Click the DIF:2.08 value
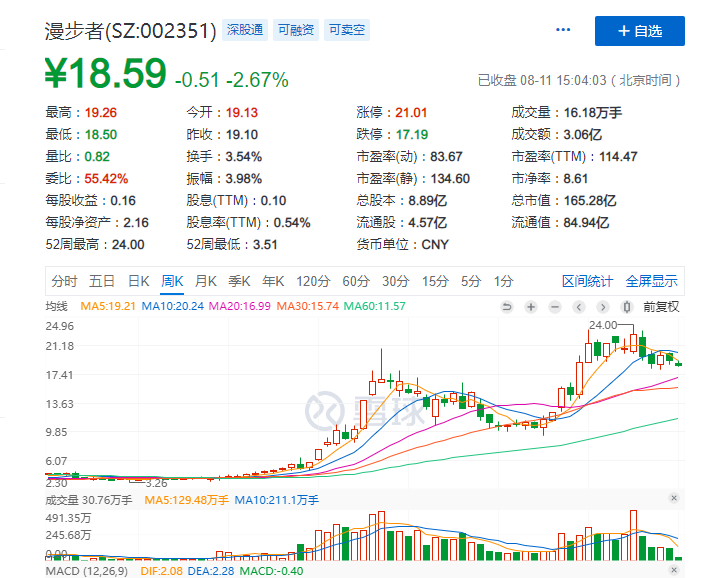This screenshot has width=706, height=578. click(x=162, y=571)
